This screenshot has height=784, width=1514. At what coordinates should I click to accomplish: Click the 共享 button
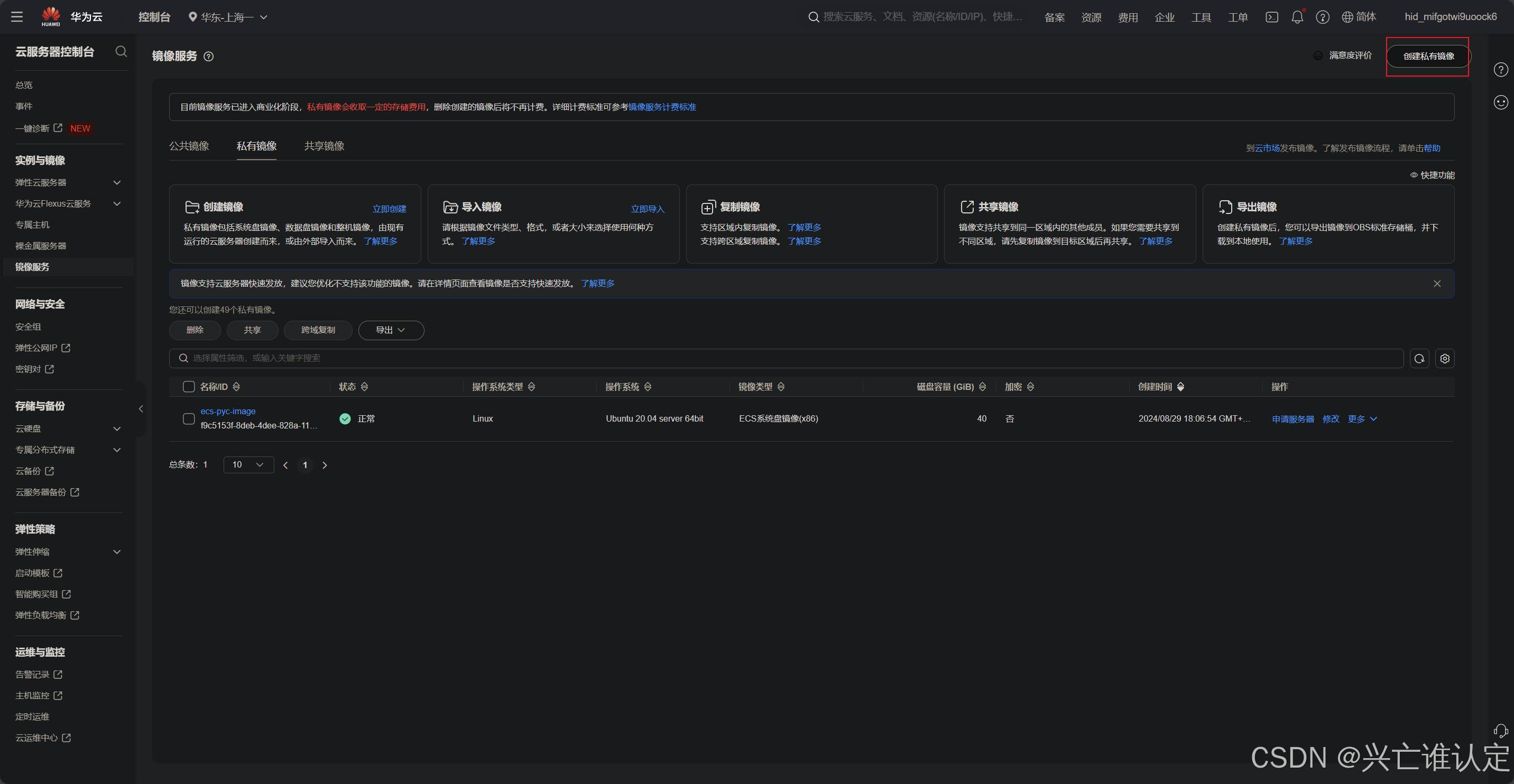253,330
